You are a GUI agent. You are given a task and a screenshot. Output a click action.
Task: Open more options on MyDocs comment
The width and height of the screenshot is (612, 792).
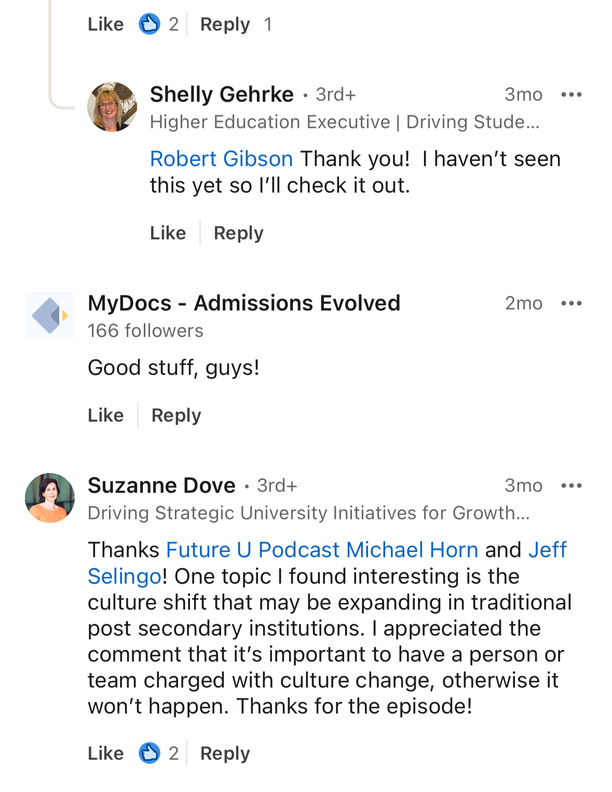click(x=571, y=303)
